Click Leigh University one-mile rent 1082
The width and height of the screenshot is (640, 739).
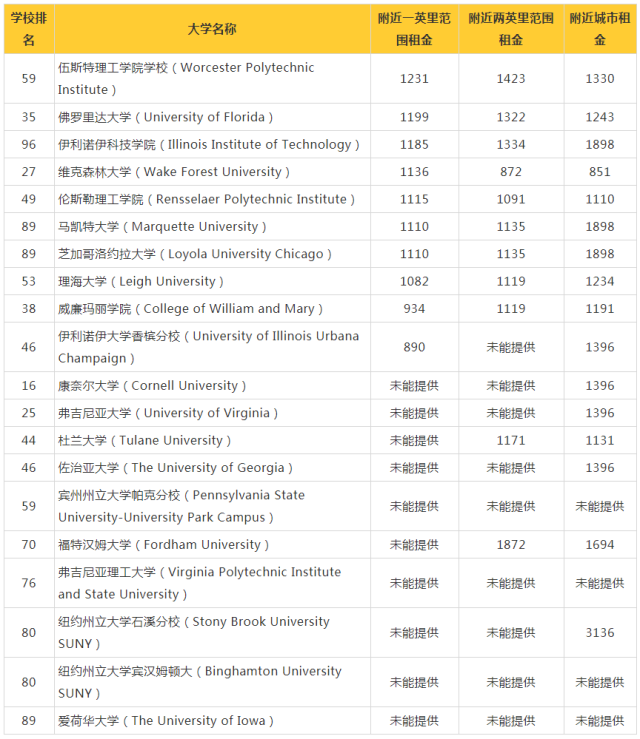pyautogui.click(x=414, y=281)
